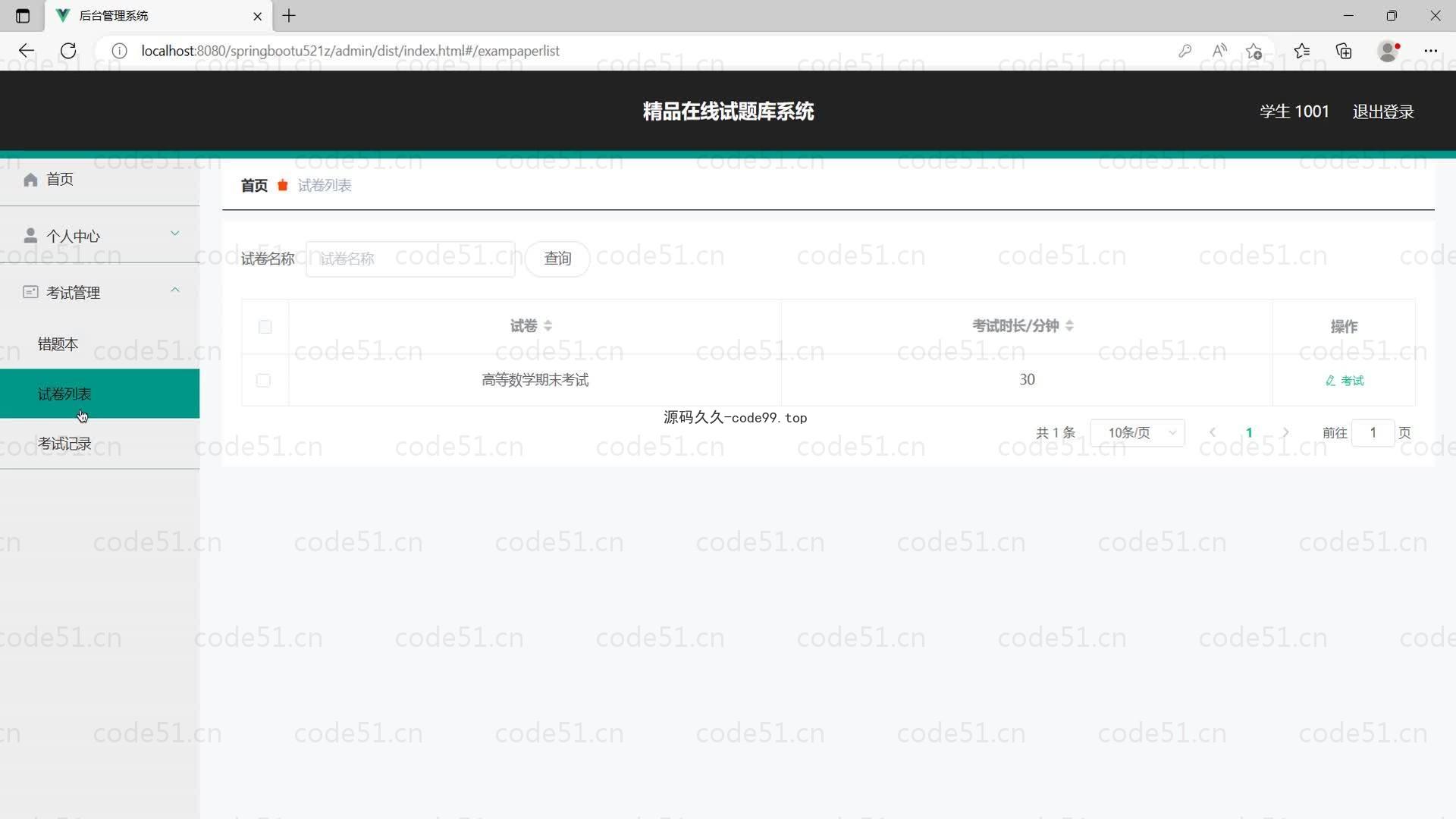Open the tab actions menu icon
This screenshot has width=1456, height=819.
coord(23,15)
